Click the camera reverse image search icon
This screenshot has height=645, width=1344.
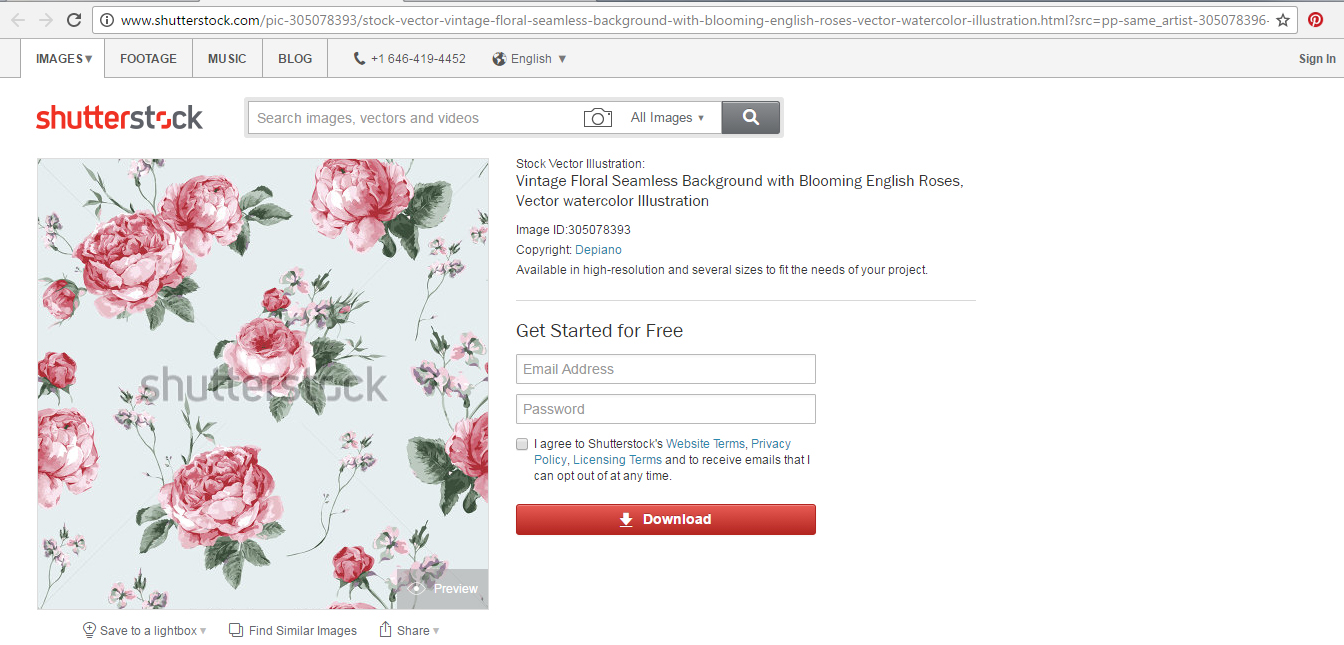point(597,118)
